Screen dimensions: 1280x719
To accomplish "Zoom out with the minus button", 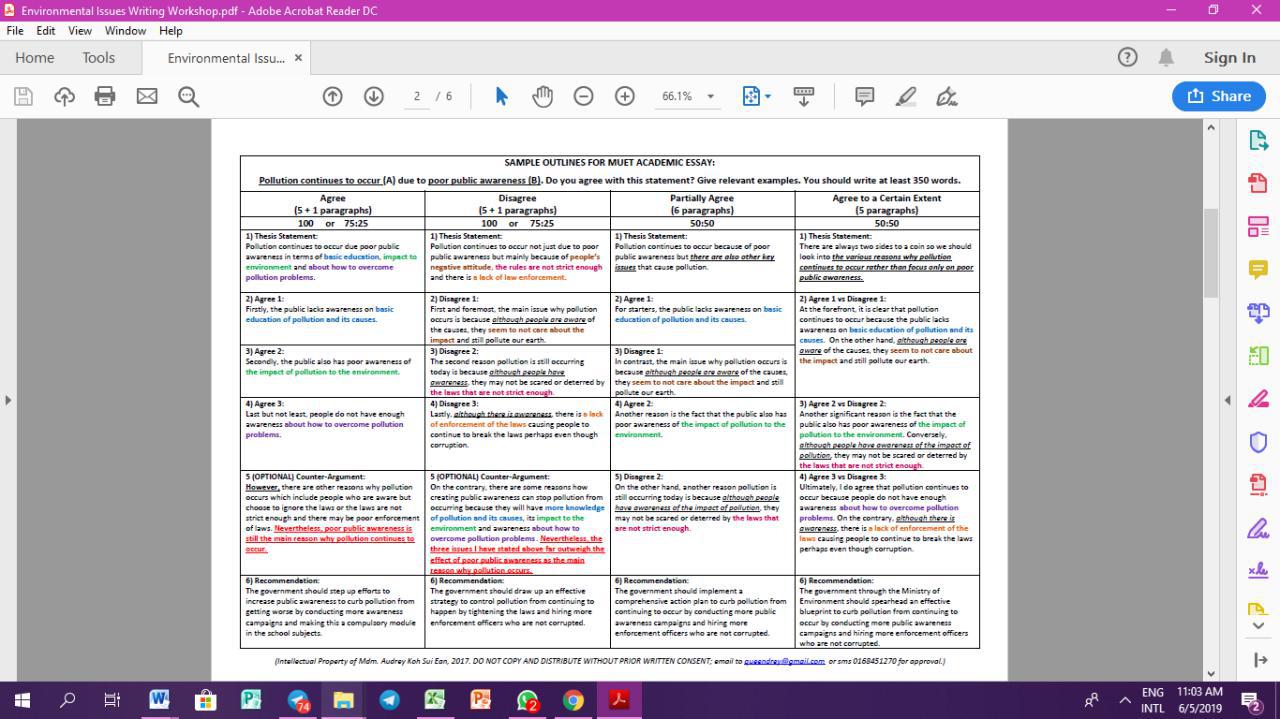I will [x=583, y=96].
